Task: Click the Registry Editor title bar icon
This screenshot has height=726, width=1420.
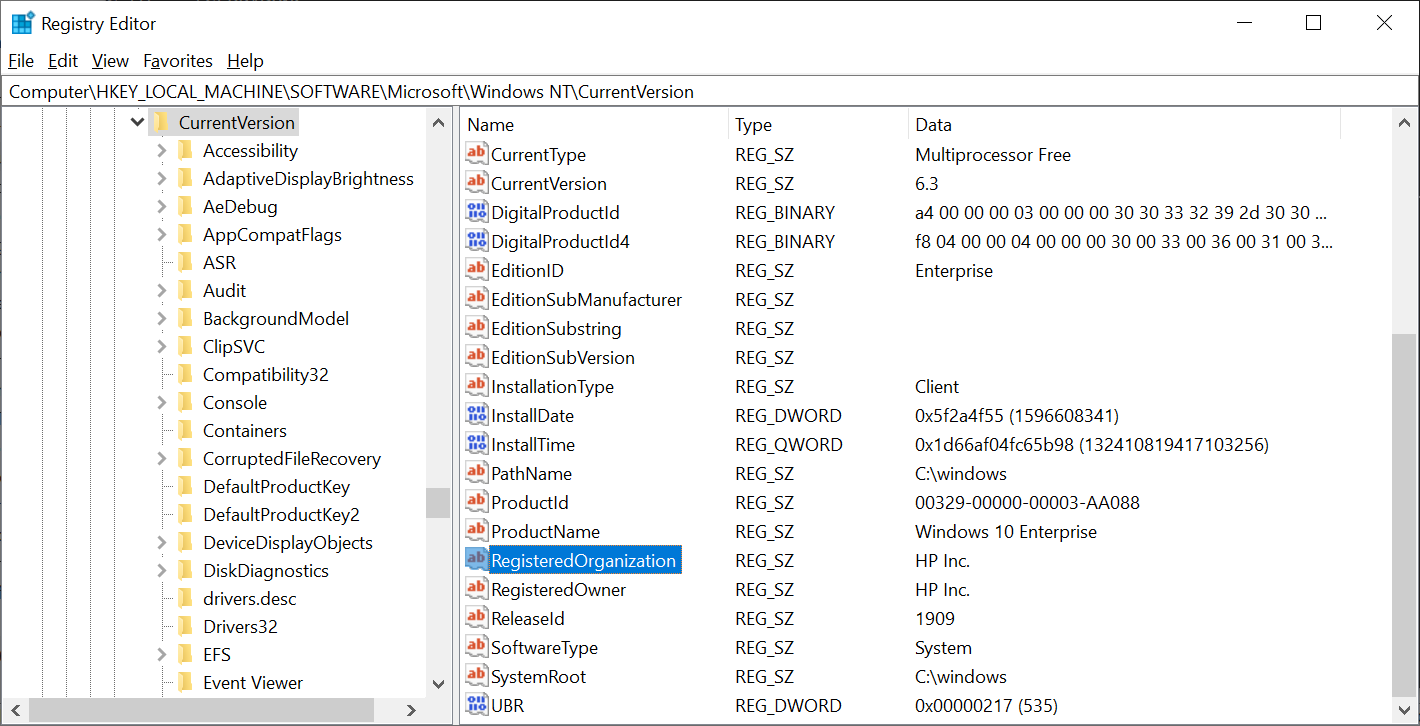Action: tap(22, 23)
